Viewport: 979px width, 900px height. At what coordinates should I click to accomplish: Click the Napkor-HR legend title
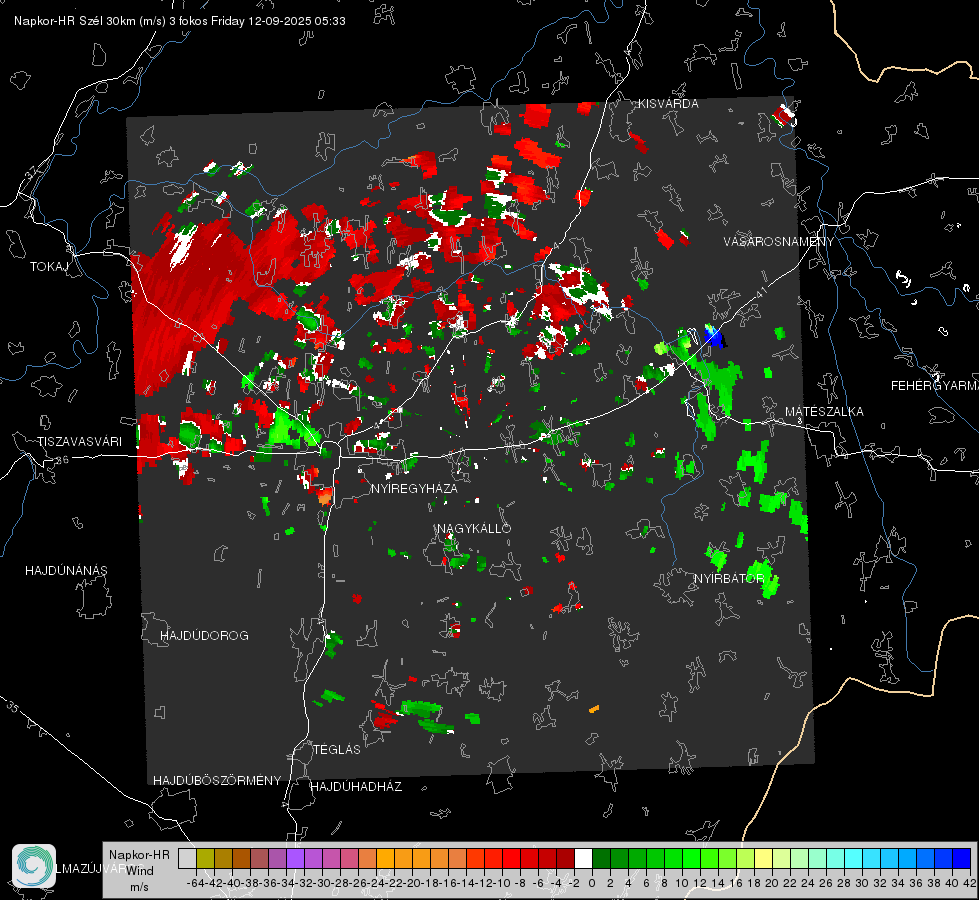tap(139, 855)
